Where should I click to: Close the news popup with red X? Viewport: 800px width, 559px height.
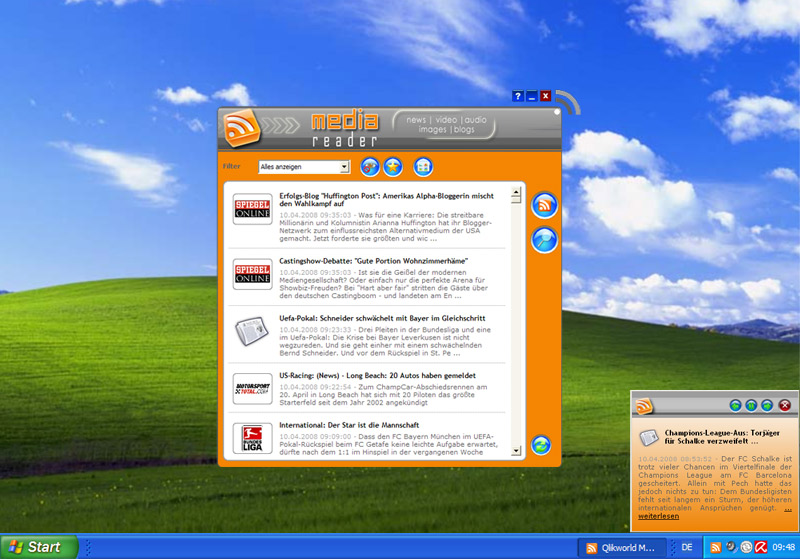(x=785, y=405)
